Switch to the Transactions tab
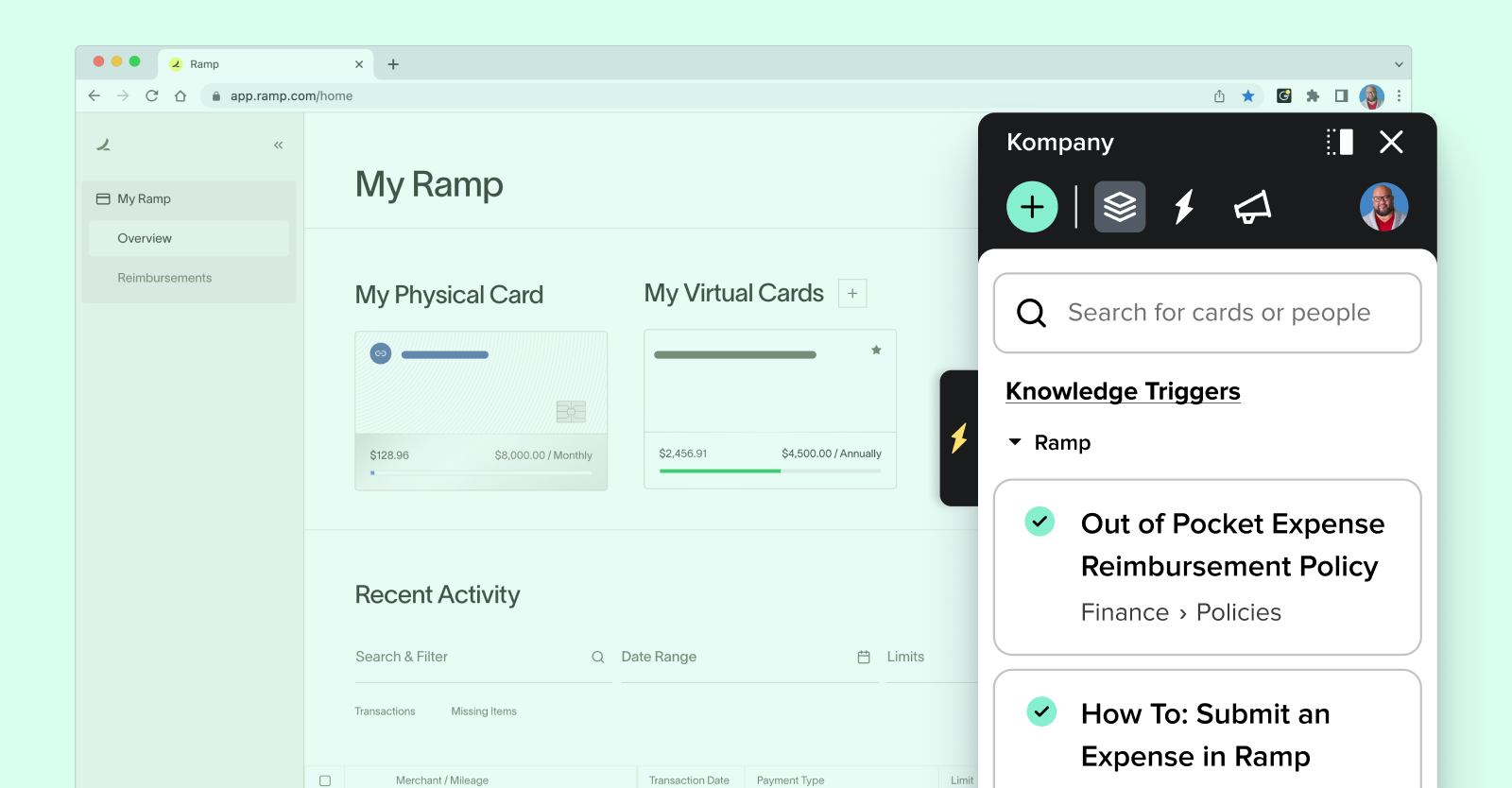 tap(385, 711)
